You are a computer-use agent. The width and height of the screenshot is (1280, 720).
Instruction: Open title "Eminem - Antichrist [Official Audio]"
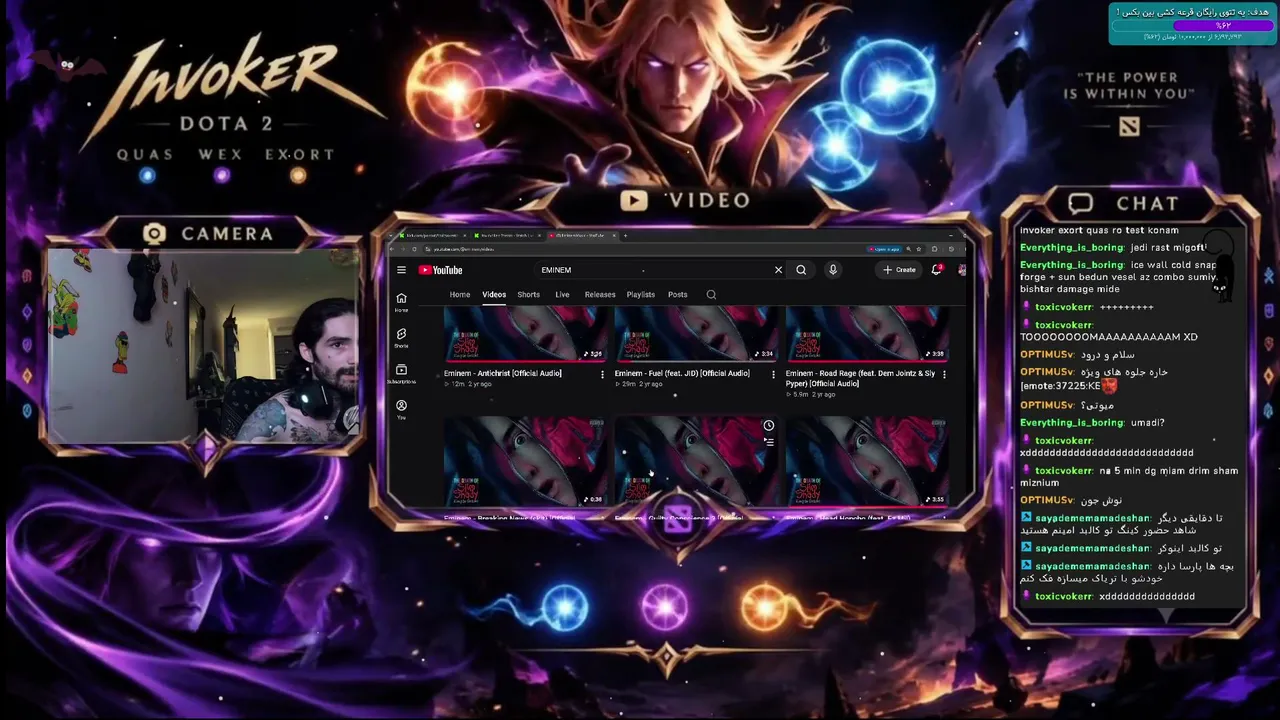coord(503,374)
